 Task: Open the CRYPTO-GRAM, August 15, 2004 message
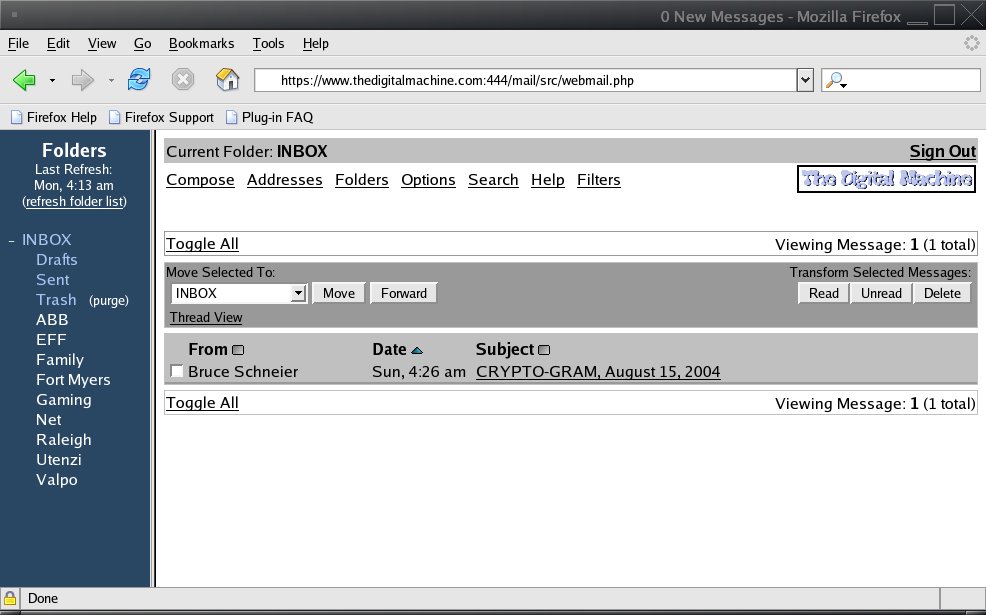click(598, 372)
